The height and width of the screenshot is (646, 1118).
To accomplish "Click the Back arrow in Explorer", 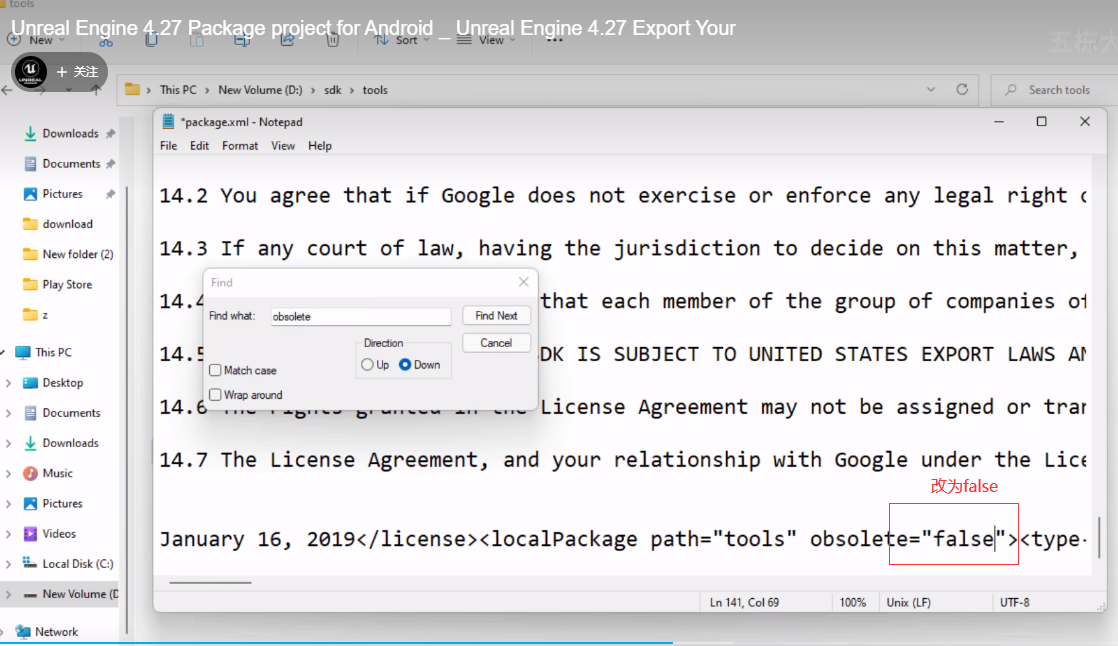I will [7, 91].
